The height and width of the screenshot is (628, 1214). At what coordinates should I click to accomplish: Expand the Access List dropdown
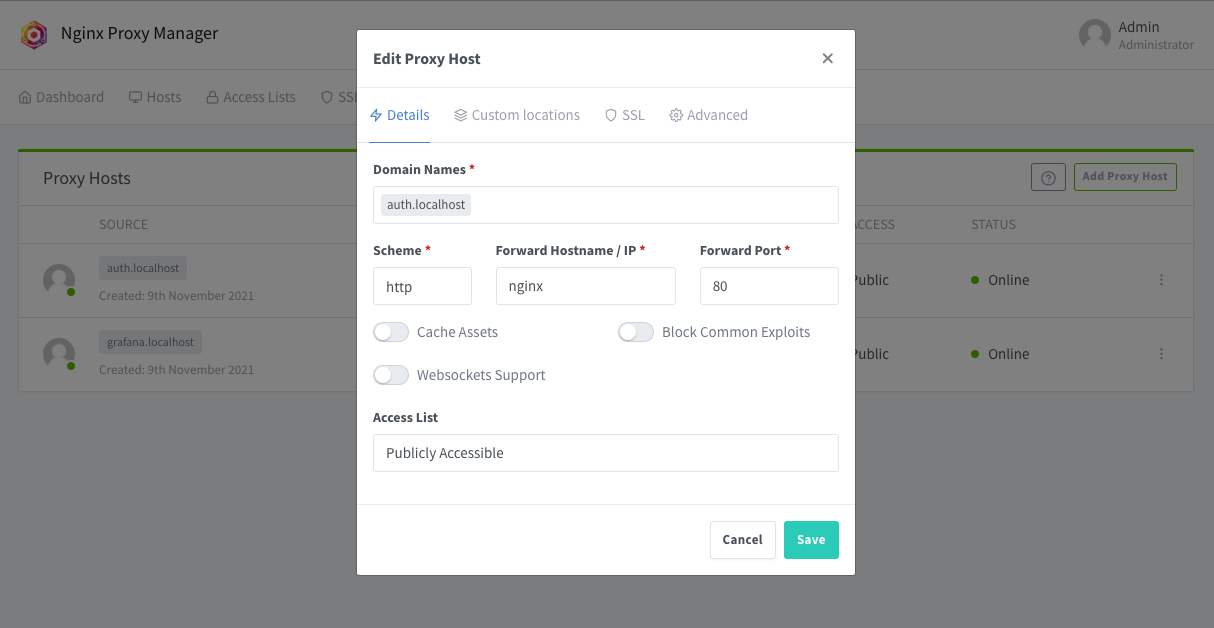(x=605, y=453)
